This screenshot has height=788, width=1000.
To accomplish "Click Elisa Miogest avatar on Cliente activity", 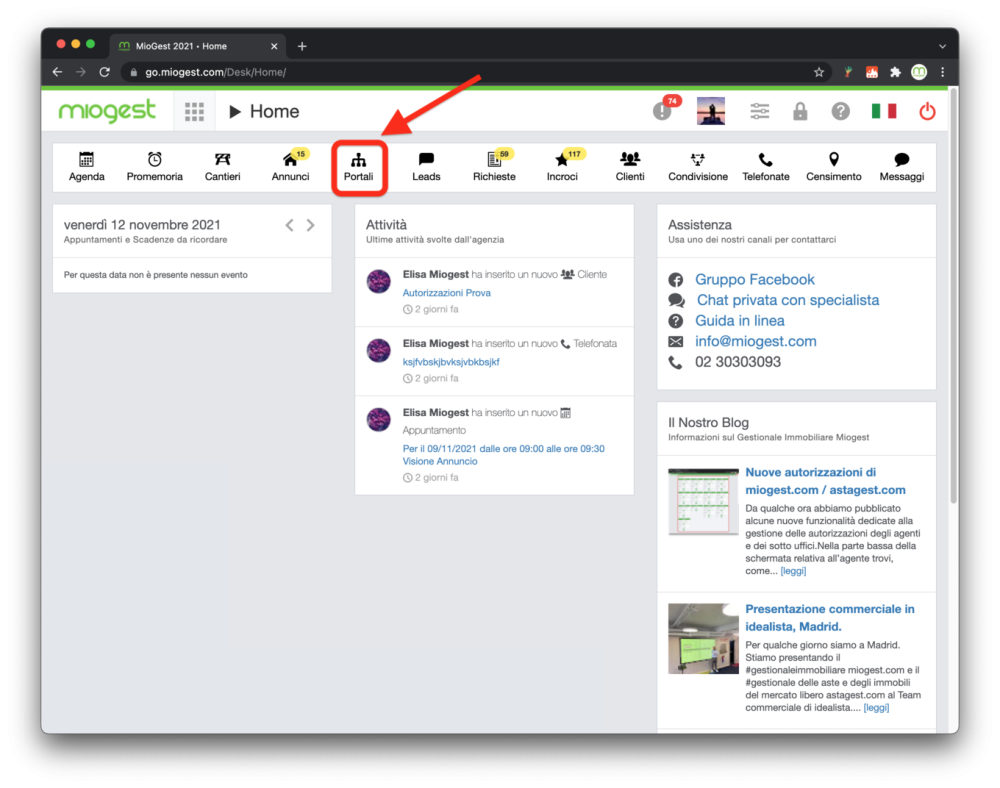I will (x=378, y=281).
